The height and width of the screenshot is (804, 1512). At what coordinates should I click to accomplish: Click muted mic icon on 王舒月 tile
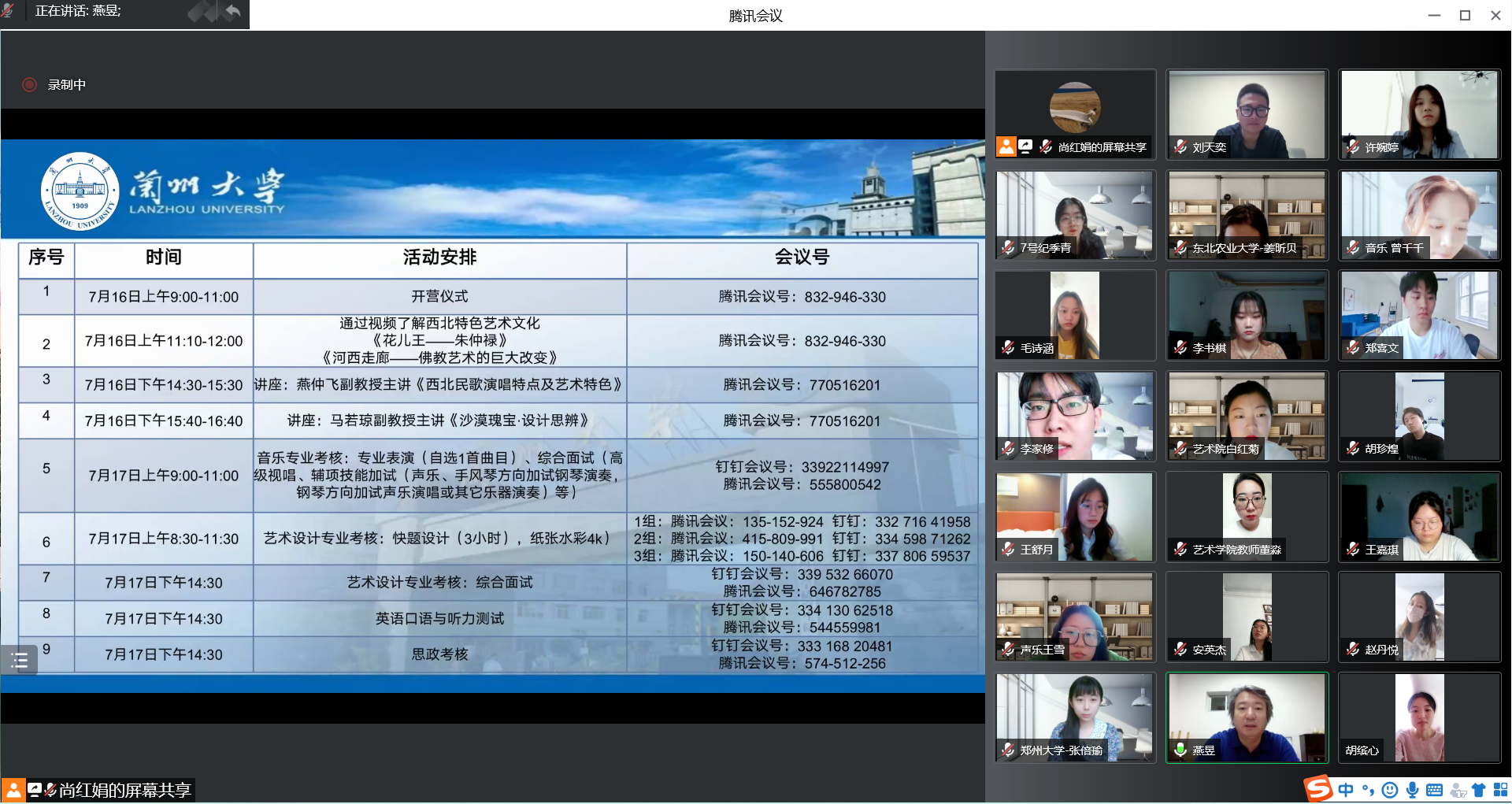[1008, 549]
